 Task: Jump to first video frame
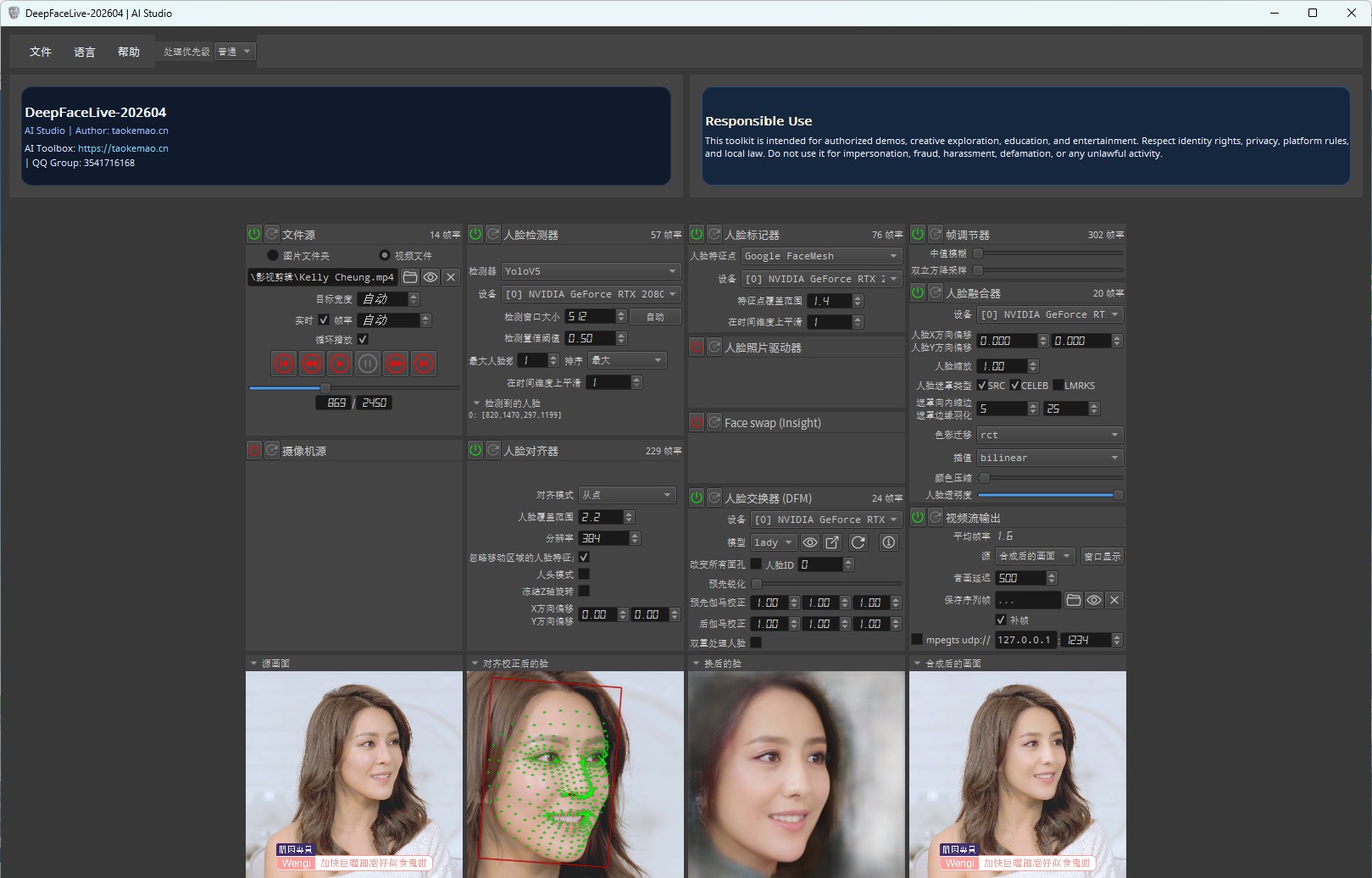285,364
